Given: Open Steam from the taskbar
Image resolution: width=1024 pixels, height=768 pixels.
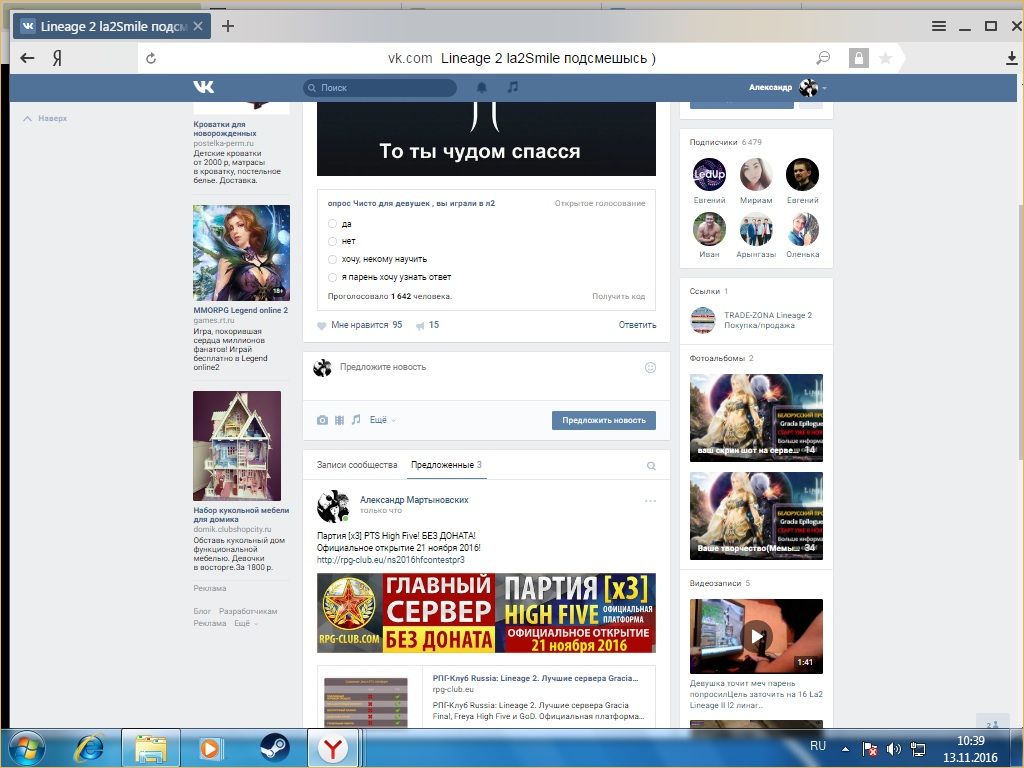Looking at the screenshot, I should 274,748.
